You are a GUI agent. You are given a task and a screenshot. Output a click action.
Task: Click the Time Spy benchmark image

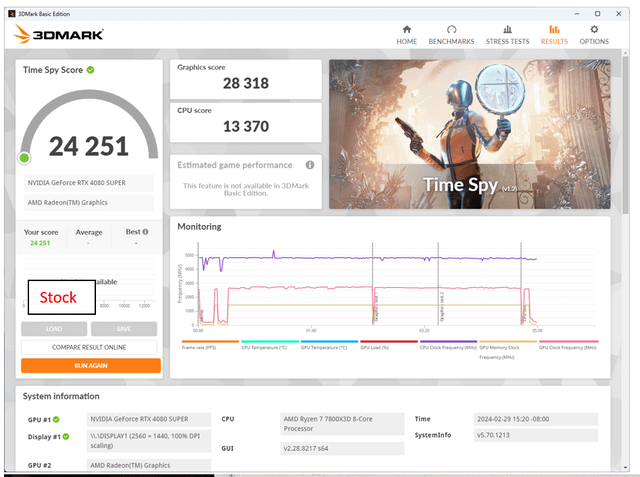pos(470,134)
